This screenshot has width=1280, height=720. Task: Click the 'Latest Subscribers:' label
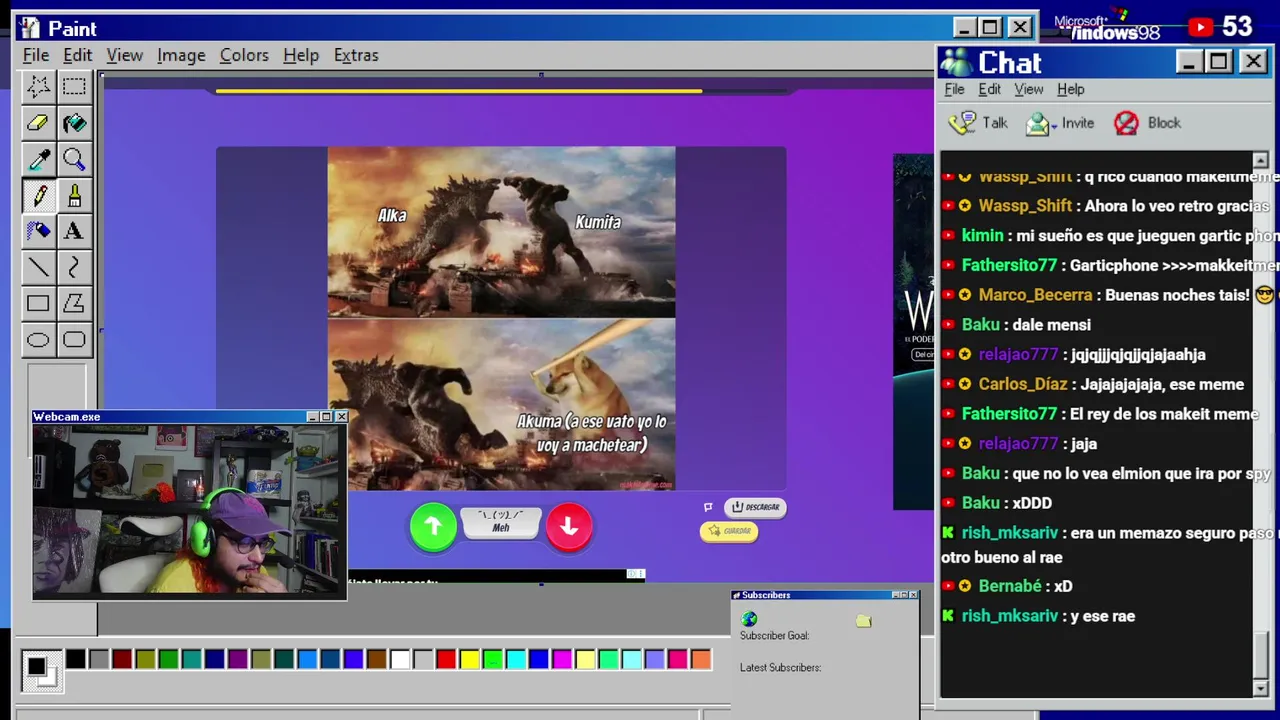click(780, 668)
